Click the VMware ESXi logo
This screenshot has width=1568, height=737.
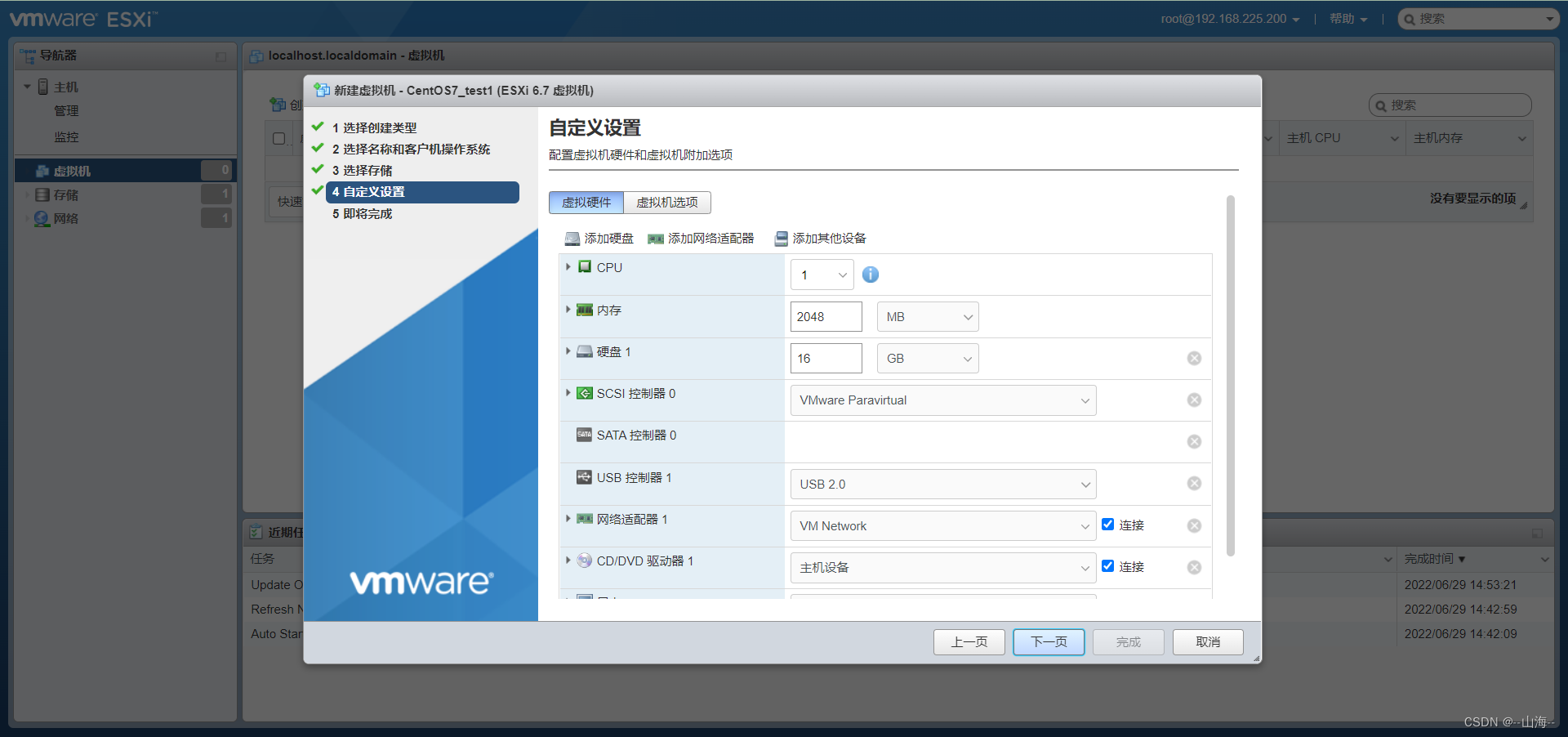click(83, 19)
